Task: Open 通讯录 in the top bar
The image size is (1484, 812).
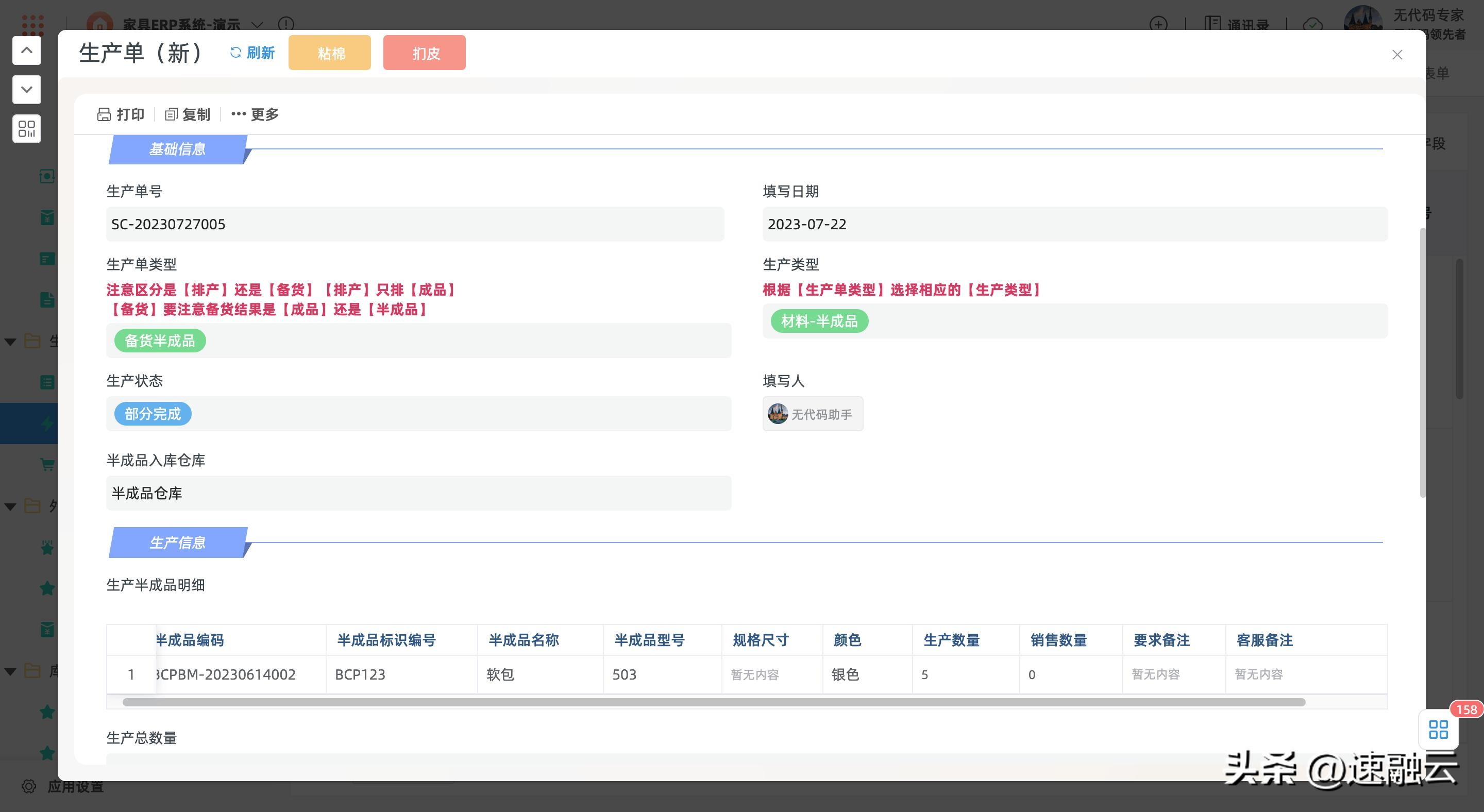Action: 1237,24
